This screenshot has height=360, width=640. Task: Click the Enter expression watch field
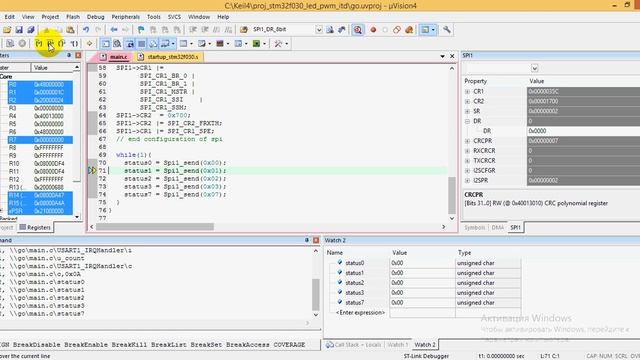360,313
